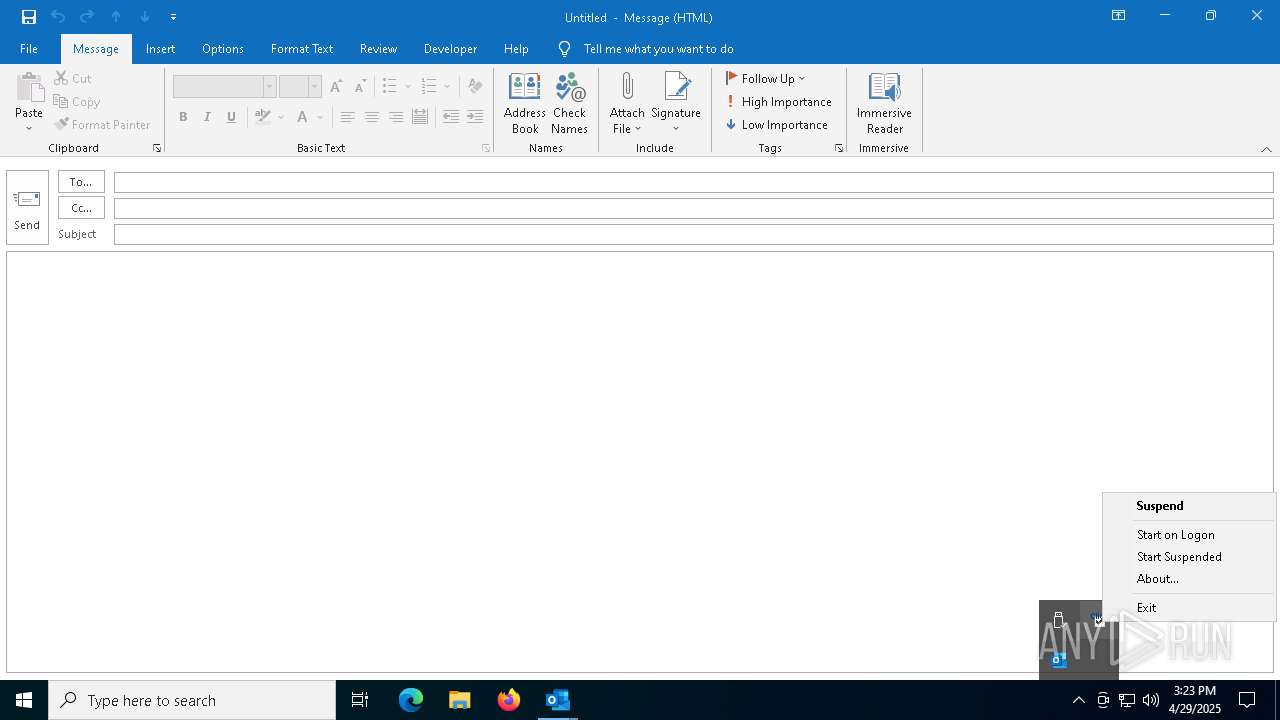Open the File tab
The image size is (1280, 720).
pyautogui.click(x=29, y=49)
